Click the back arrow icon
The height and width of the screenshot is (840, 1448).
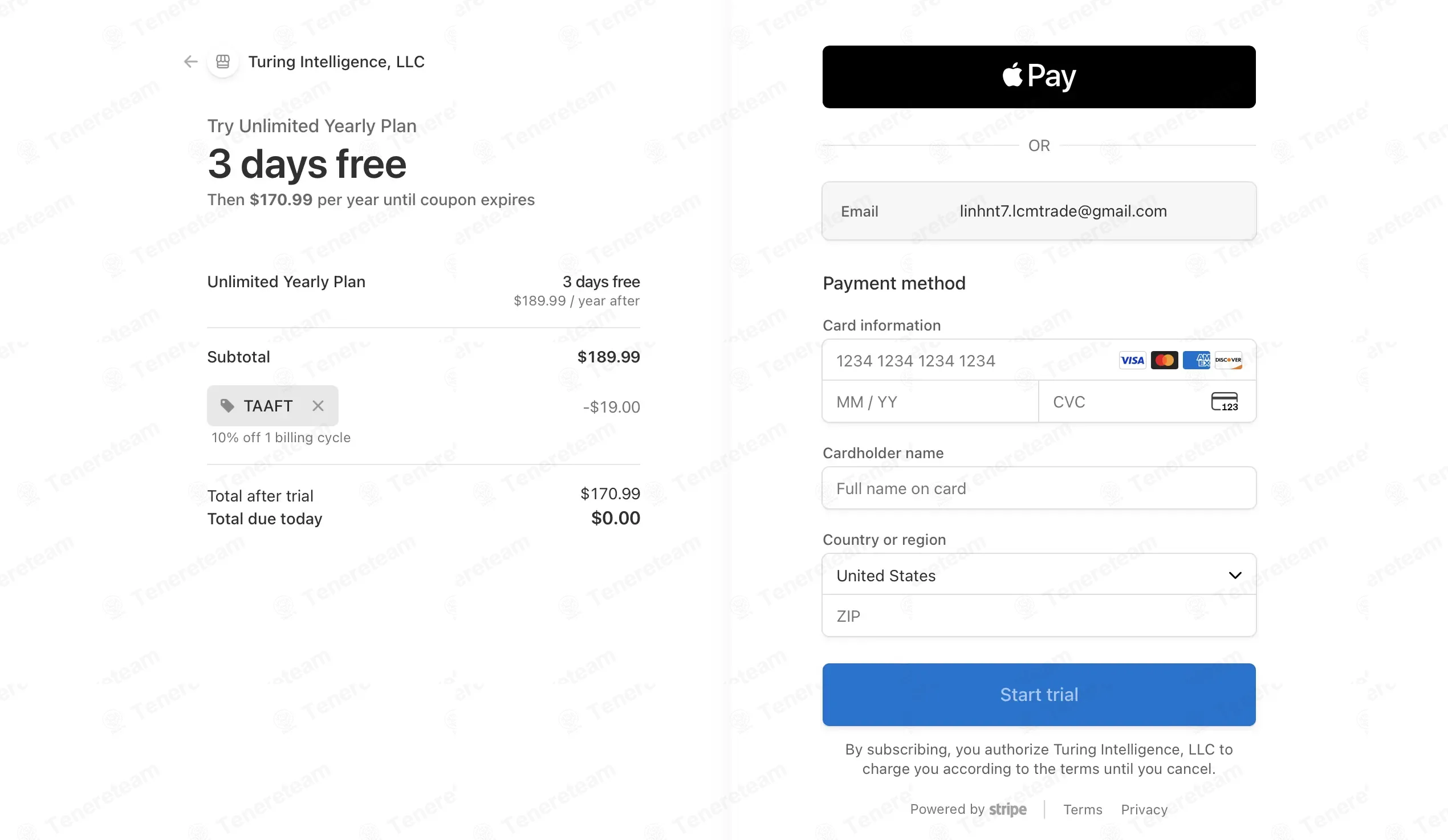point(190,62)
